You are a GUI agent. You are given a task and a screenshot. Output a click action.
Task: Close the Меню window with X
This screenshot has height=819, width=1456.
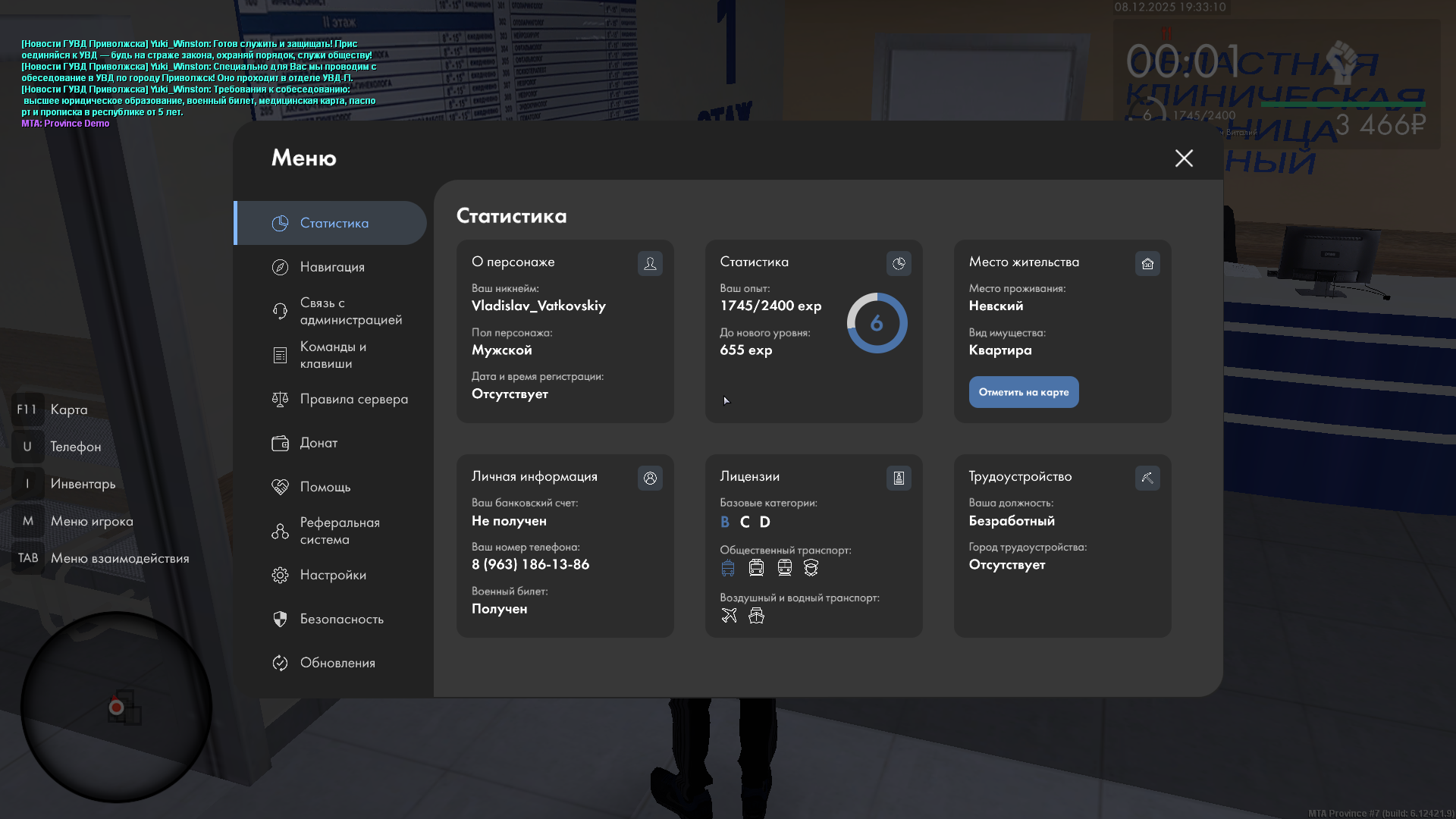[1184, 158]
